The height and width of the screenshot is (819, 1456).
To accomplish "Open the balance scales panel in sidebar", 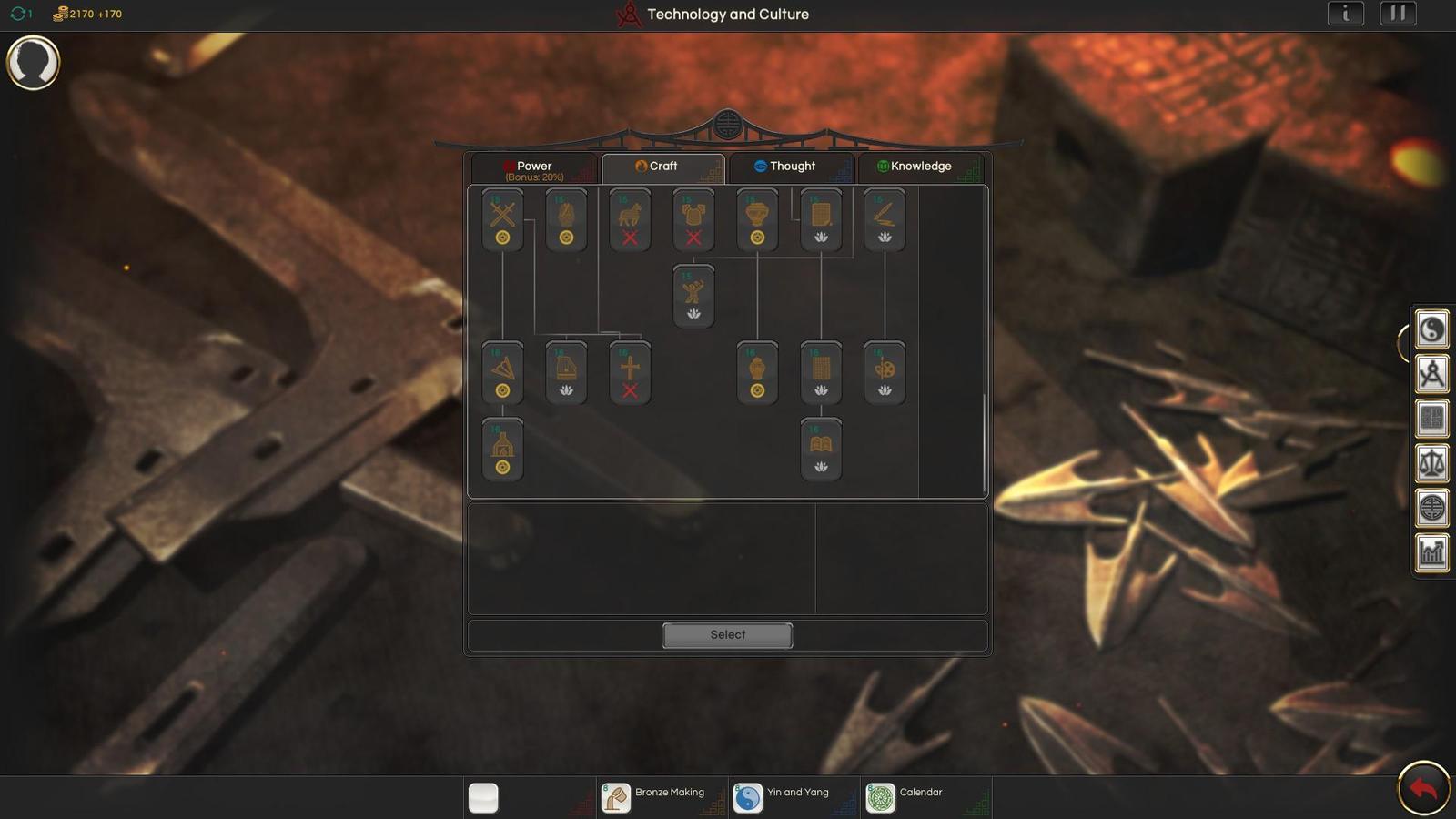I will (1431, 463).
